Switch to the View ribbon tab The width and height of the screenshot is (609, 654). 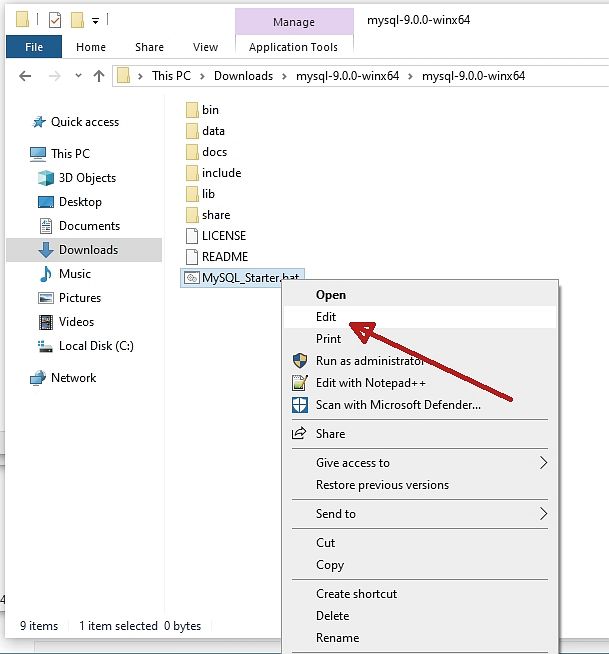[x=205, y=47]
